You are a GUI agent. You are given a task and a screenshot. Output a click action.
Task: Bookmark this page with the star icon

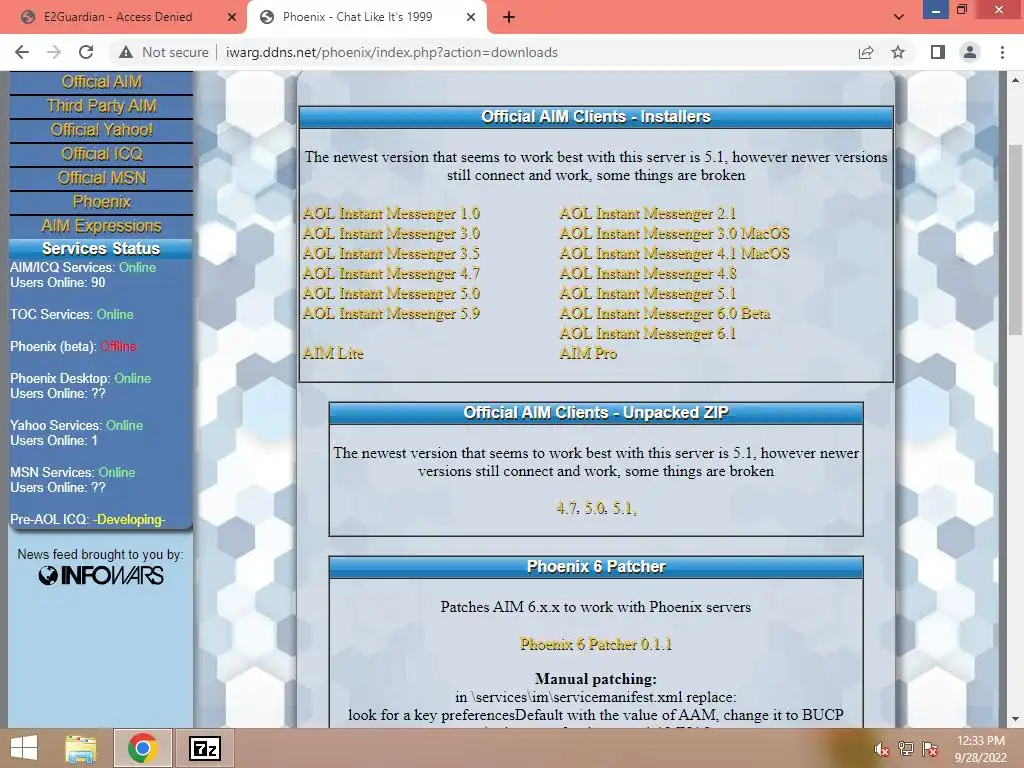coord(898,52)
